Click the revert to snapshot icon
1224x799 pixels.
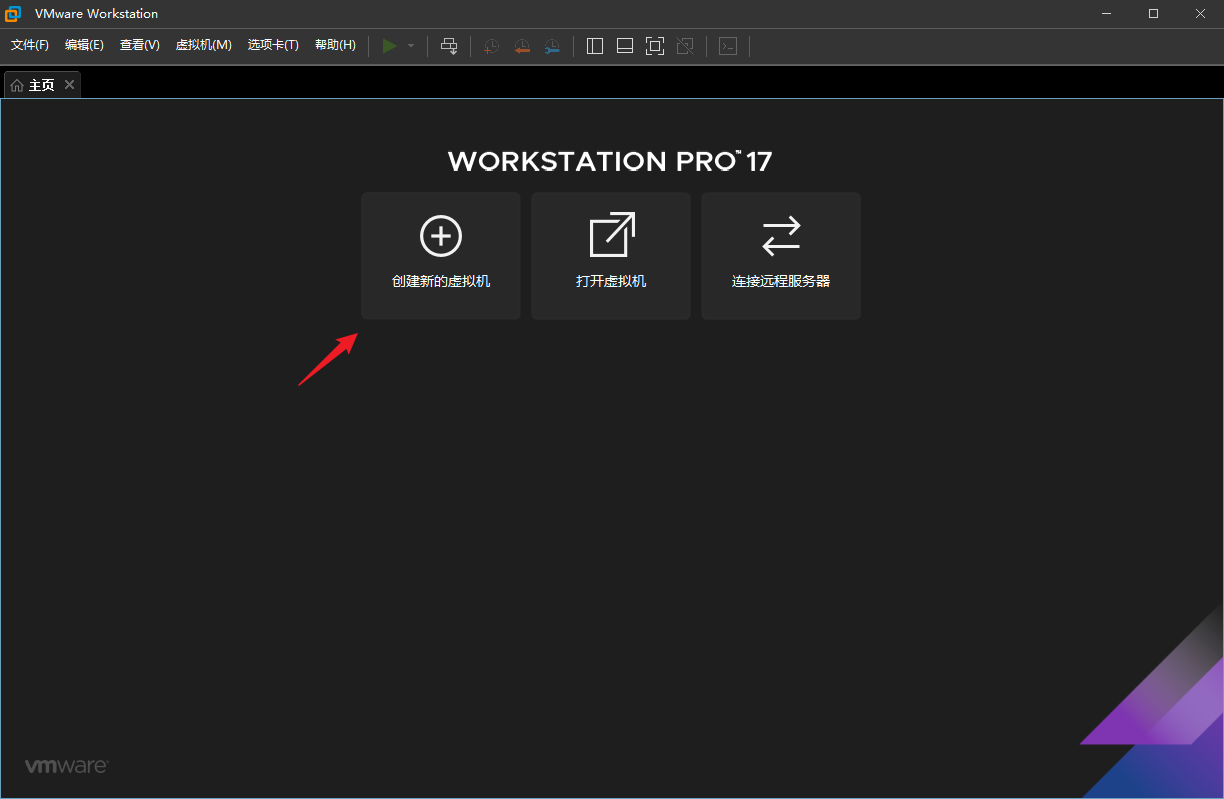point(522,46)
